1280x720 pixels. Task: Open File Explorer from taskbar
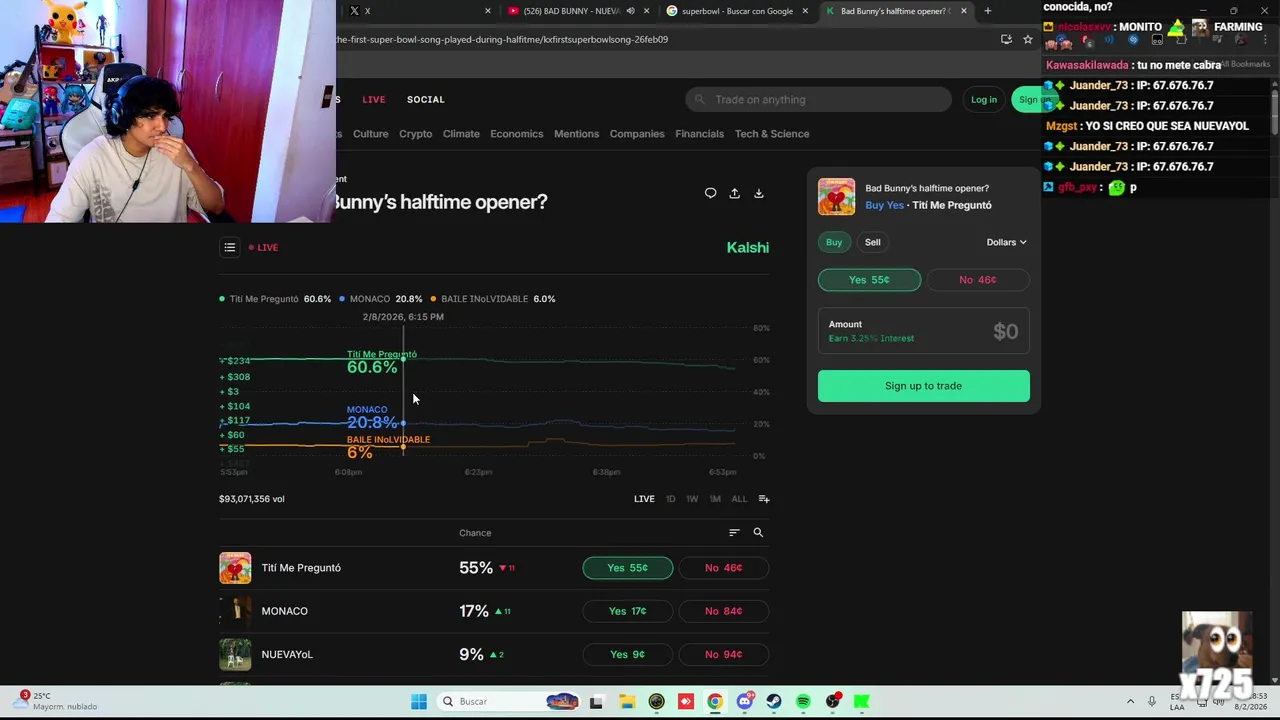pos(626,701)
